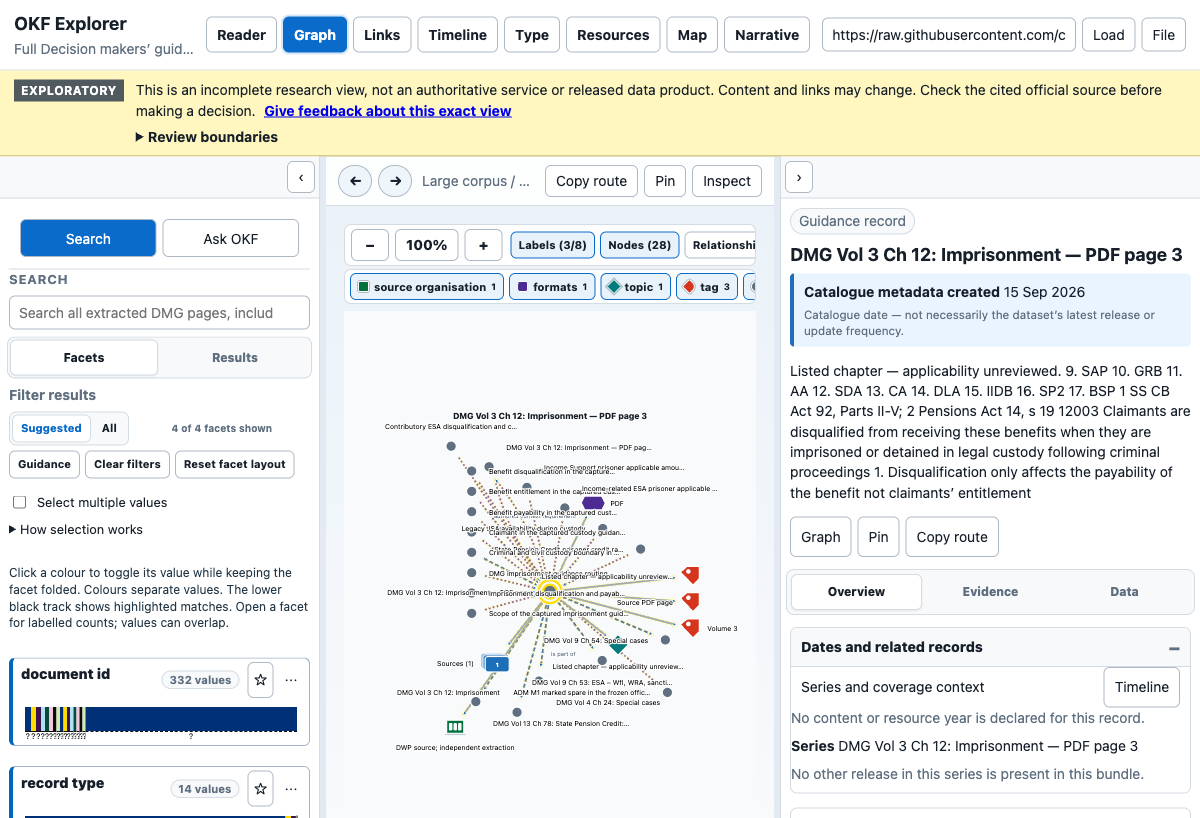This screenshot has height=818, width=1200.
Task: Toggle the source organisation legend chip
Action: [x=427, y=287]
